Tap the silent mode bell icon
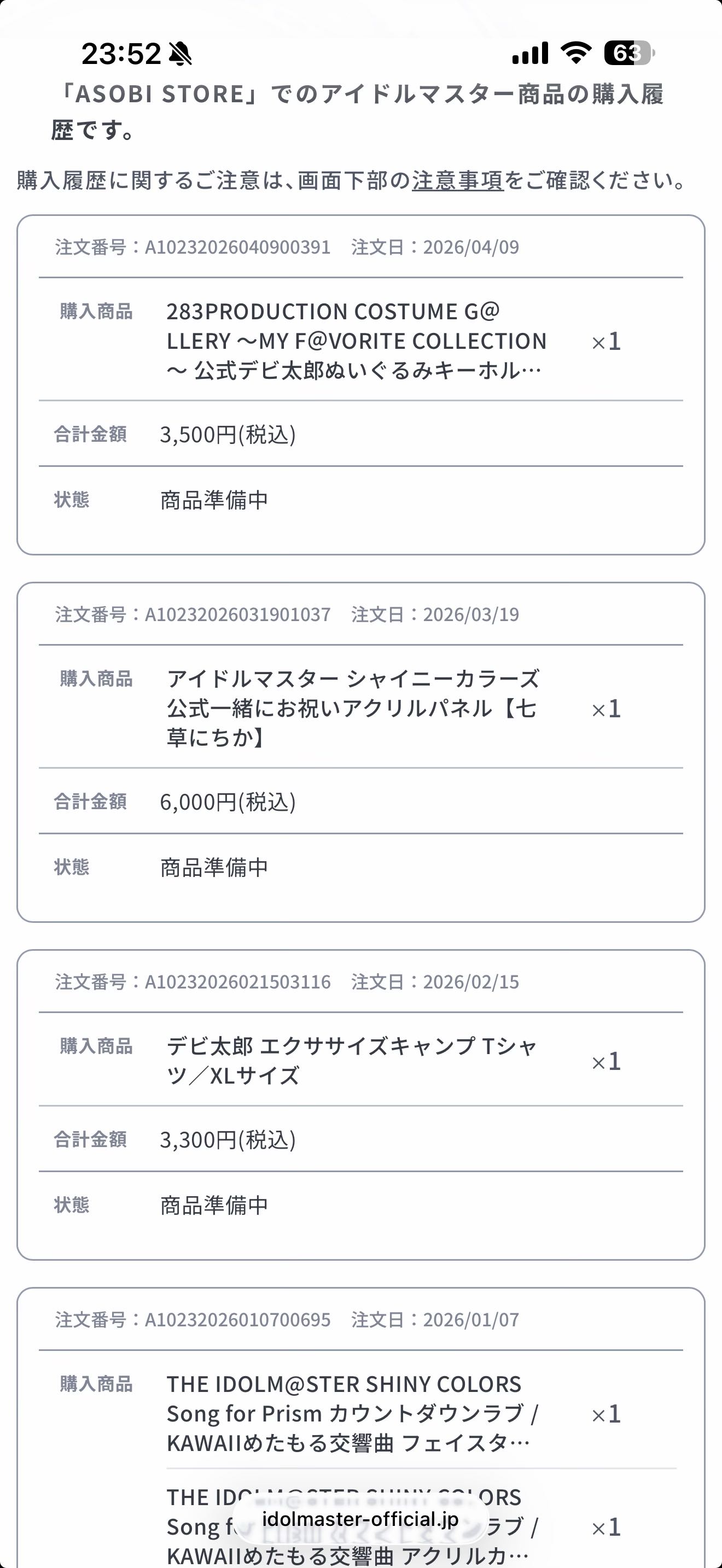The image size is (722, 1568). click(x=180, y=54)
